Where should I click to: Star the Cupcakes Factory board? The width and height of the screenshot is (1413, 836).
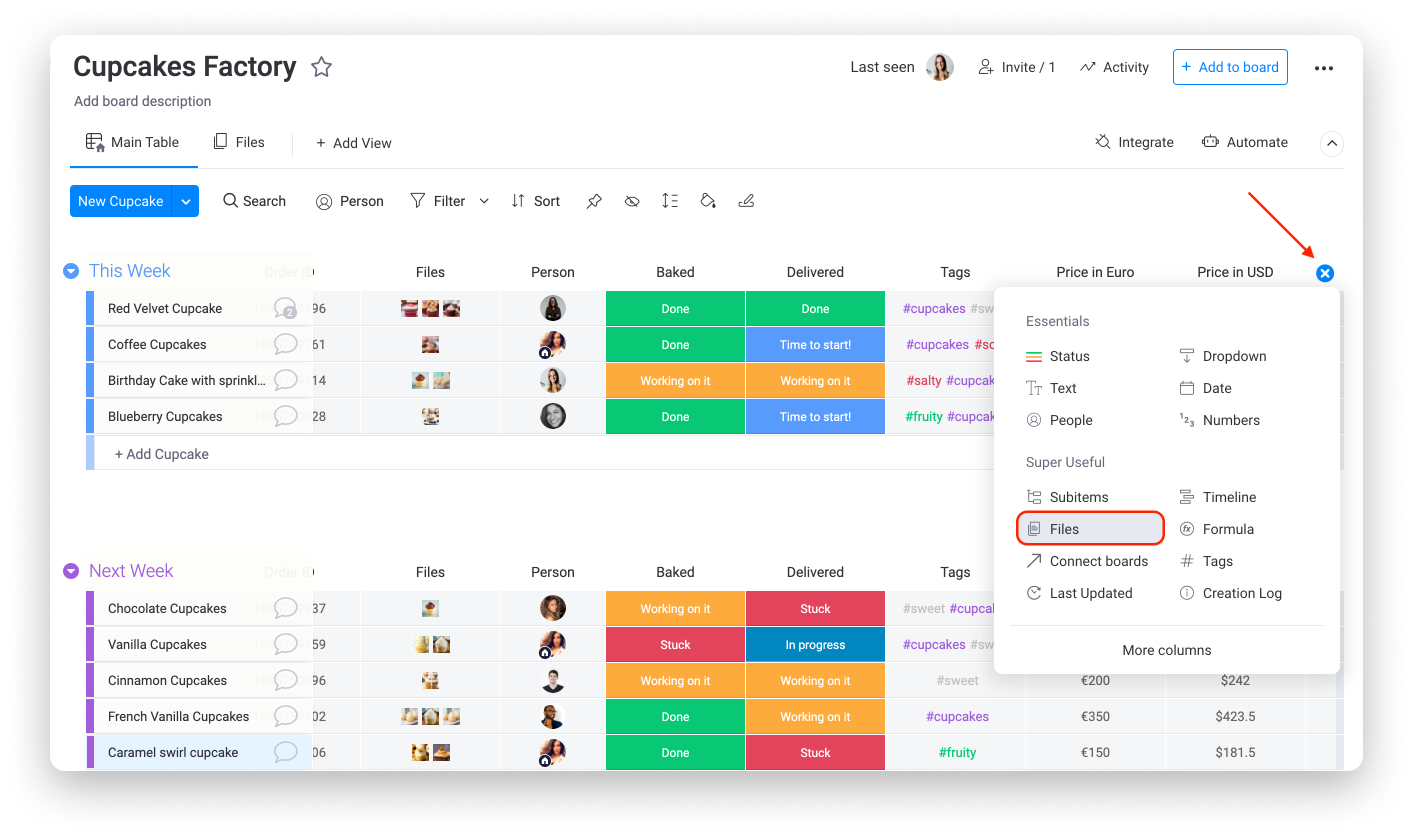tap(321, 67)
